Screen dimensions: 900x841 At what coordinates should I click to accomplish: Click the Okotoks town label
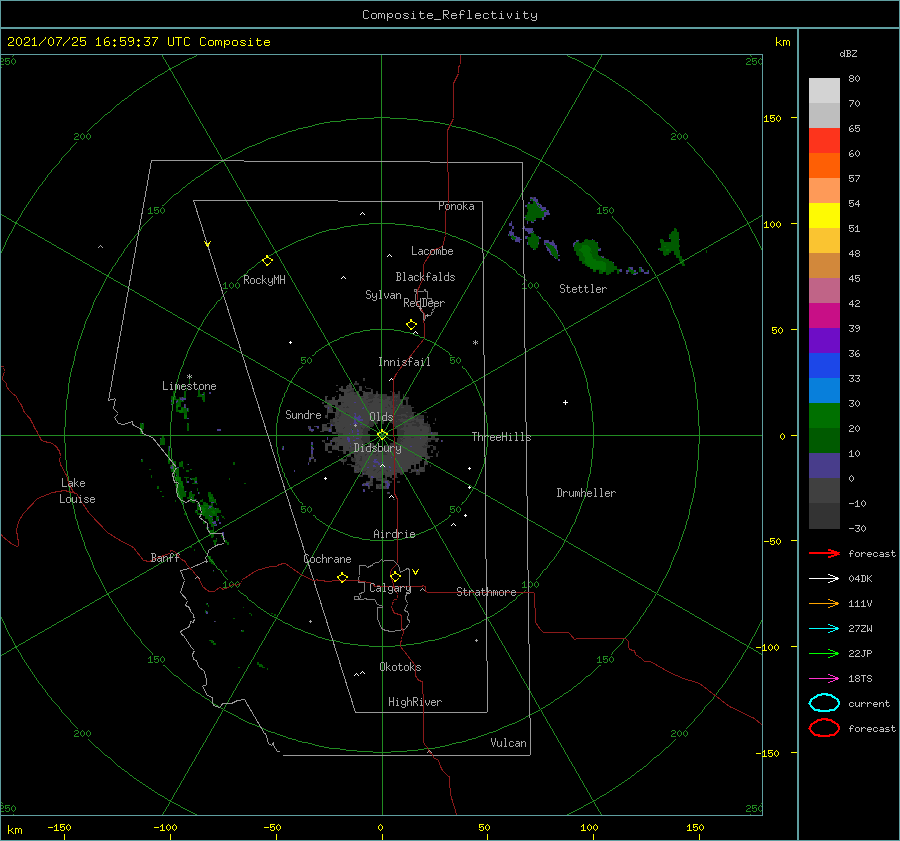[x=400, y=667]
